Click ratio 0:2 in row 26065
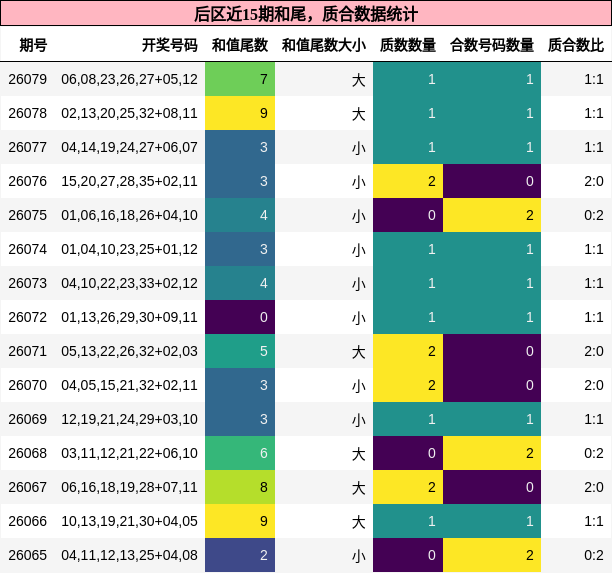This screenshot has width=612, height=573. pyautogui.click(x=594, y=555)
